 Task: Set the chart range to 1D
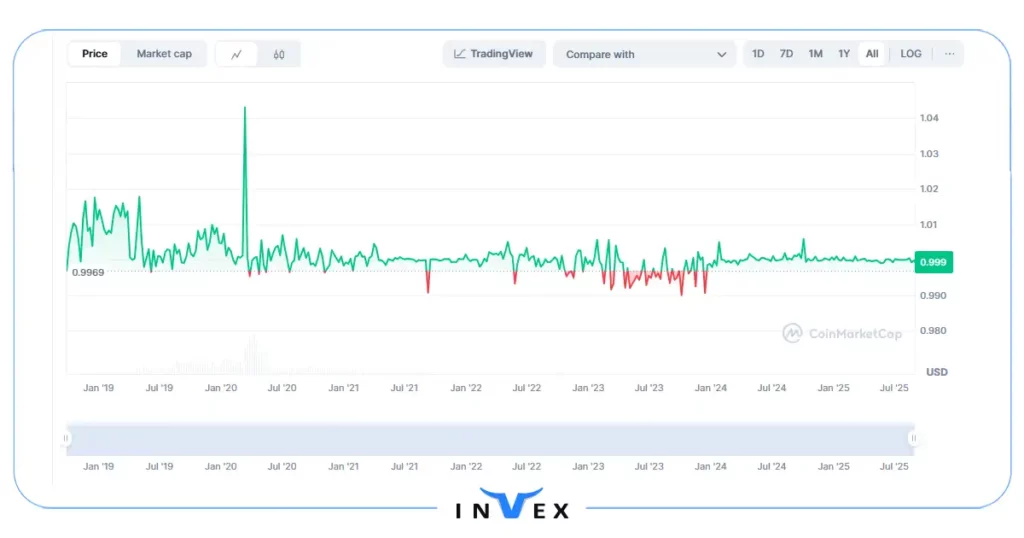(x=758, y=54)
